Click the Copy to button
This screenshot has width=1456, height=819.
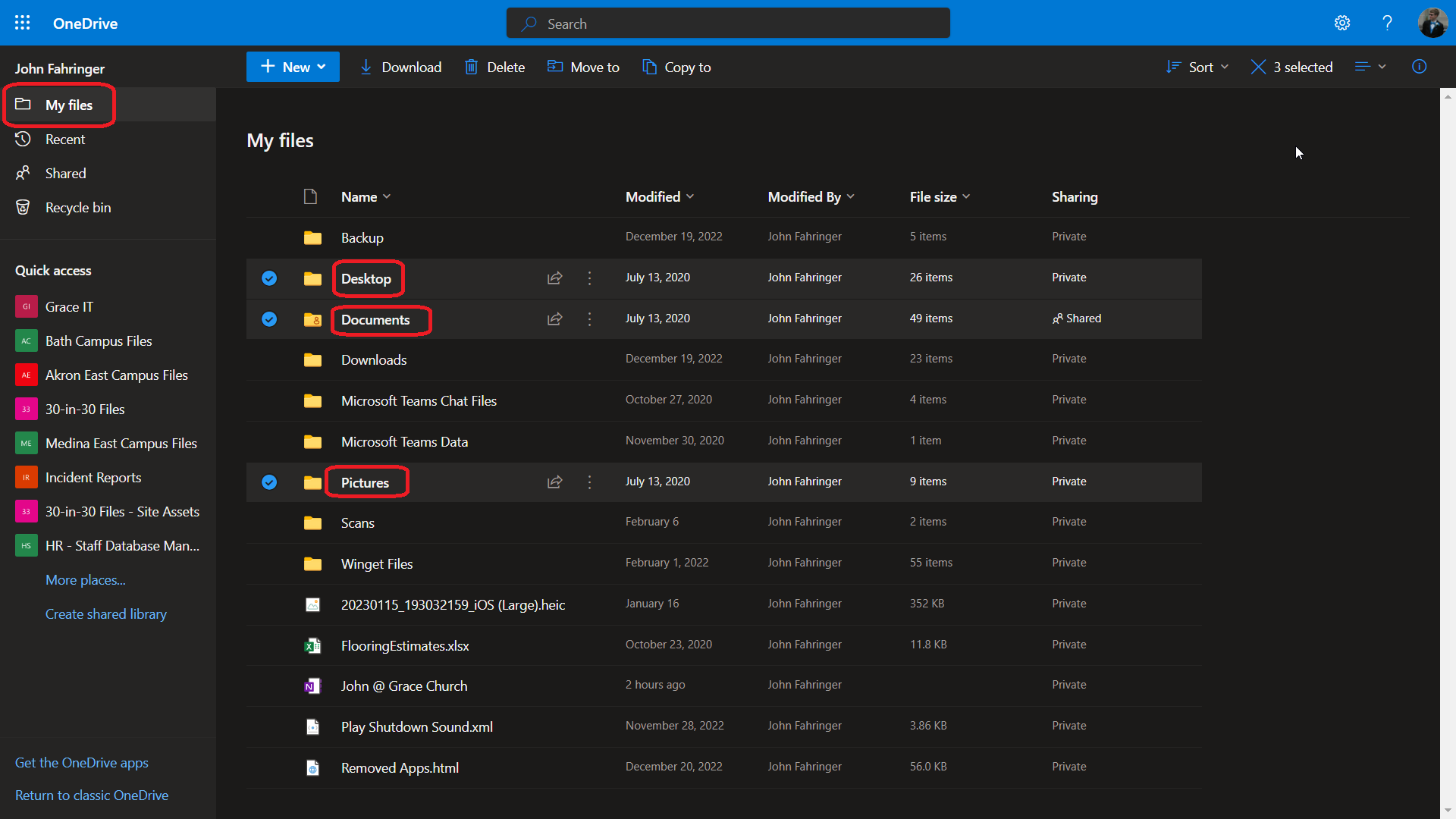(x=676, y=67)
